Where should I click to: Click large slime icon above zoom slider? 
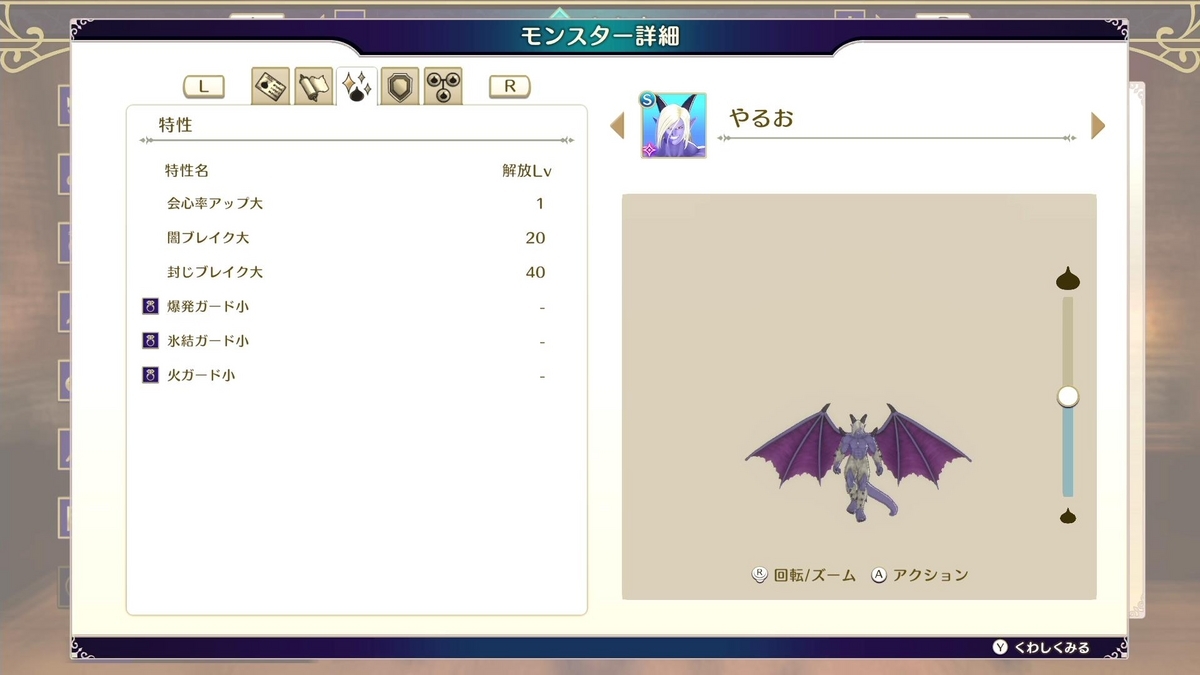tap(1068, 279)
